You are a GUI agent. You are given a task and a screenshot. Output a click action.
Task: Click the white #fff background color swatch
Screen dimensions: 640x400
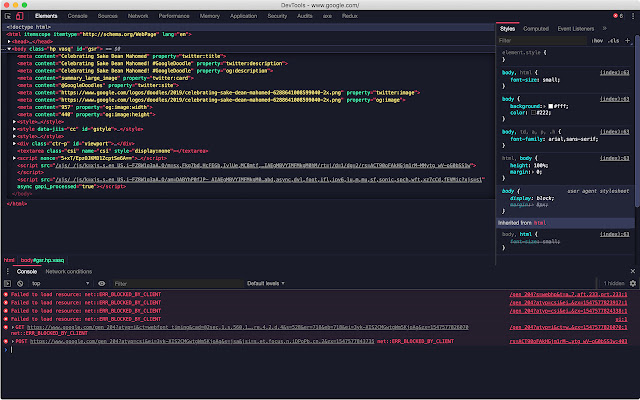click(x=550, y=106)
